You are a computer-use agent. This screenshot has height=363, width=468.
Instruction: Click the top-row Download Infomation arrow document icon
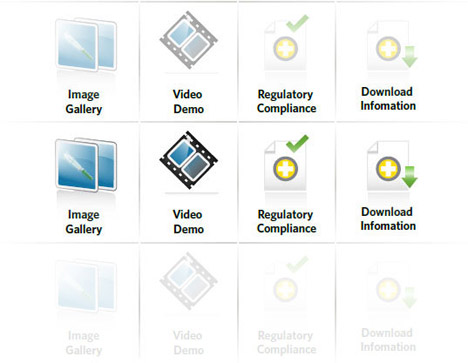(392, 45)
